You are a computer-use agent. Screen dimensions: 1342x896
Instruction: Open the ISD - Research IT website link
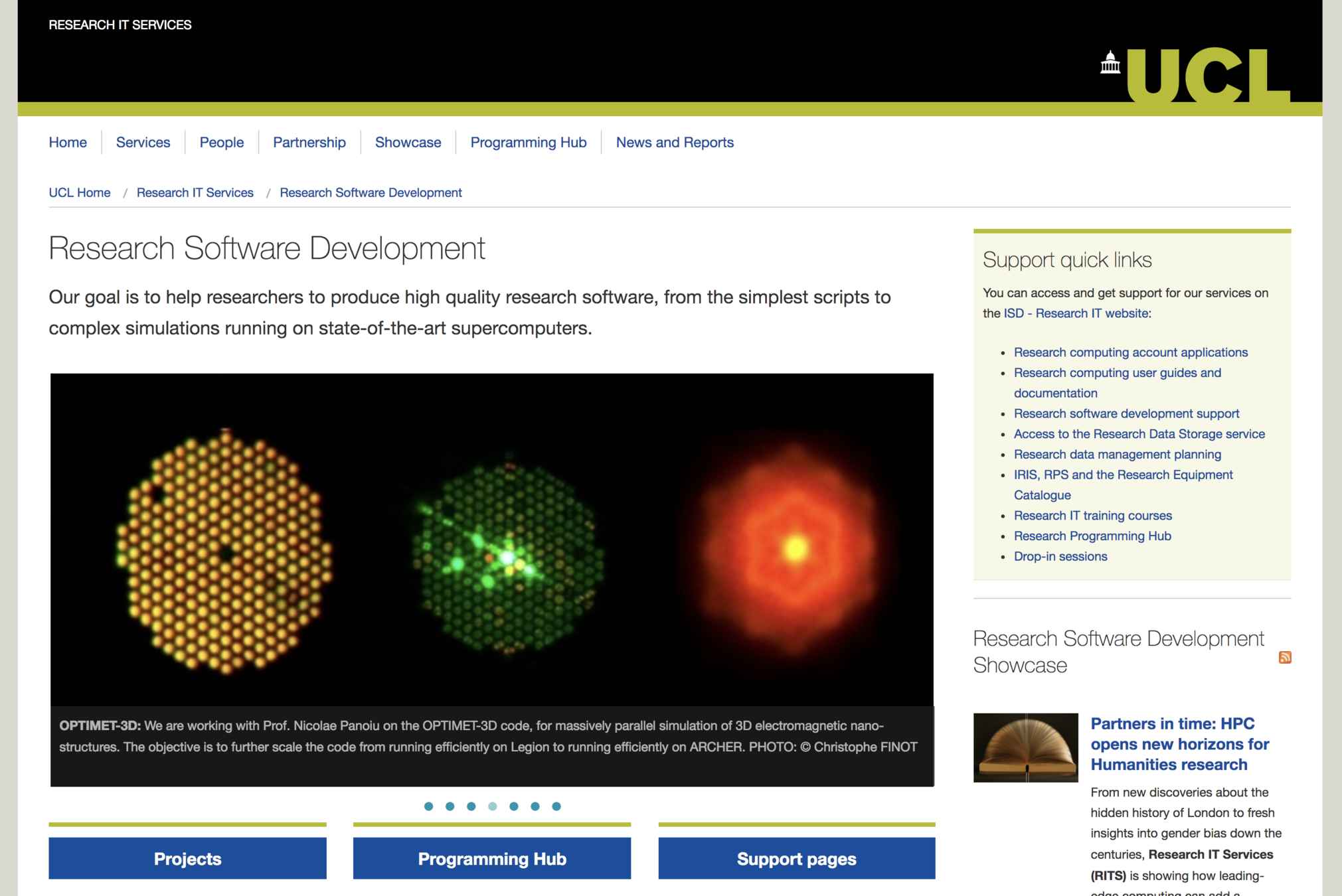coord(1075,313)
